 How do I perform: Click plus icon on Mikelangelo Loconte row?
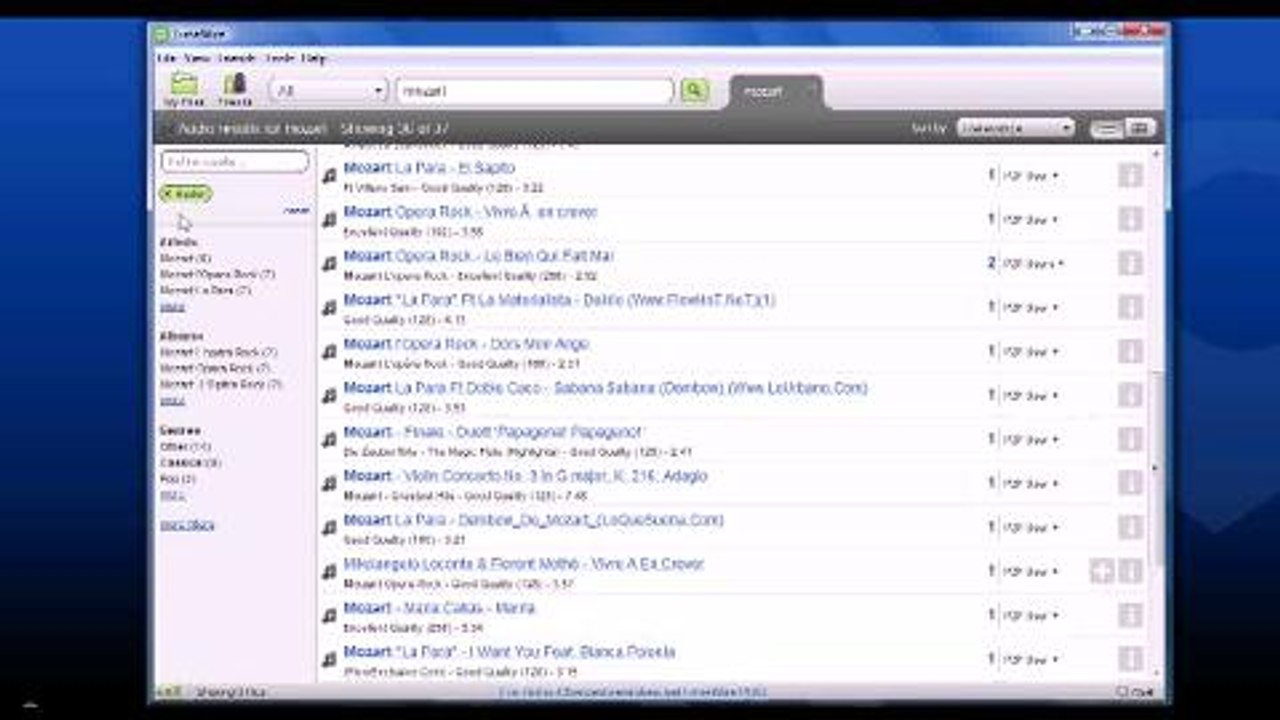1102,572
